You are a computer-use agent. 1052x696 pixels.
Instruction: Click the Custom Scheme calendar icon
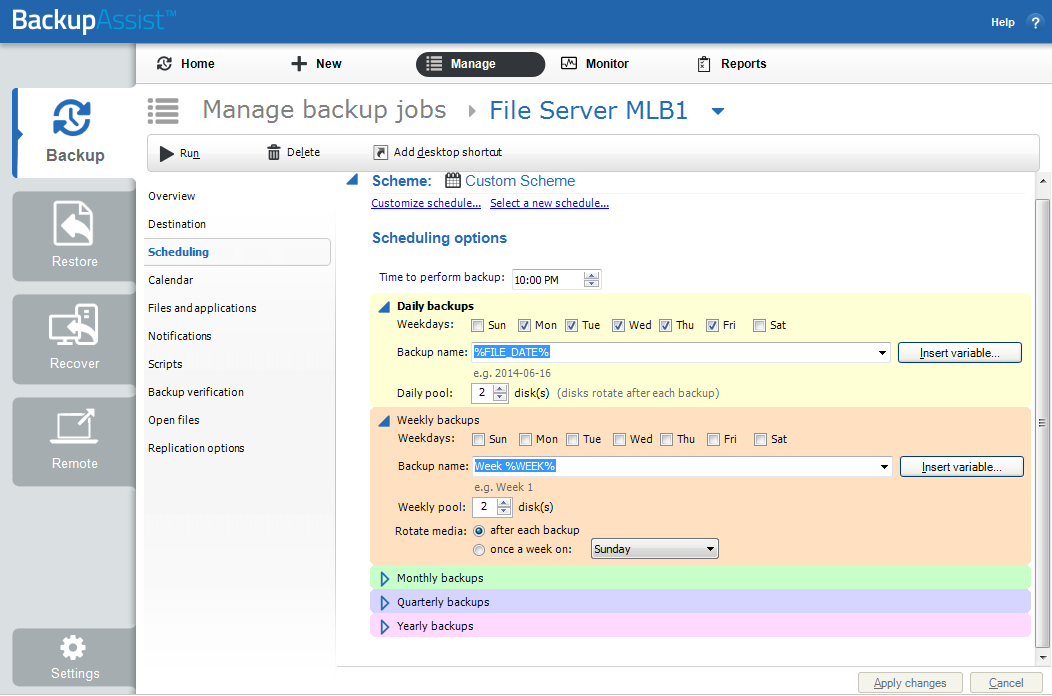coord(453,181)
